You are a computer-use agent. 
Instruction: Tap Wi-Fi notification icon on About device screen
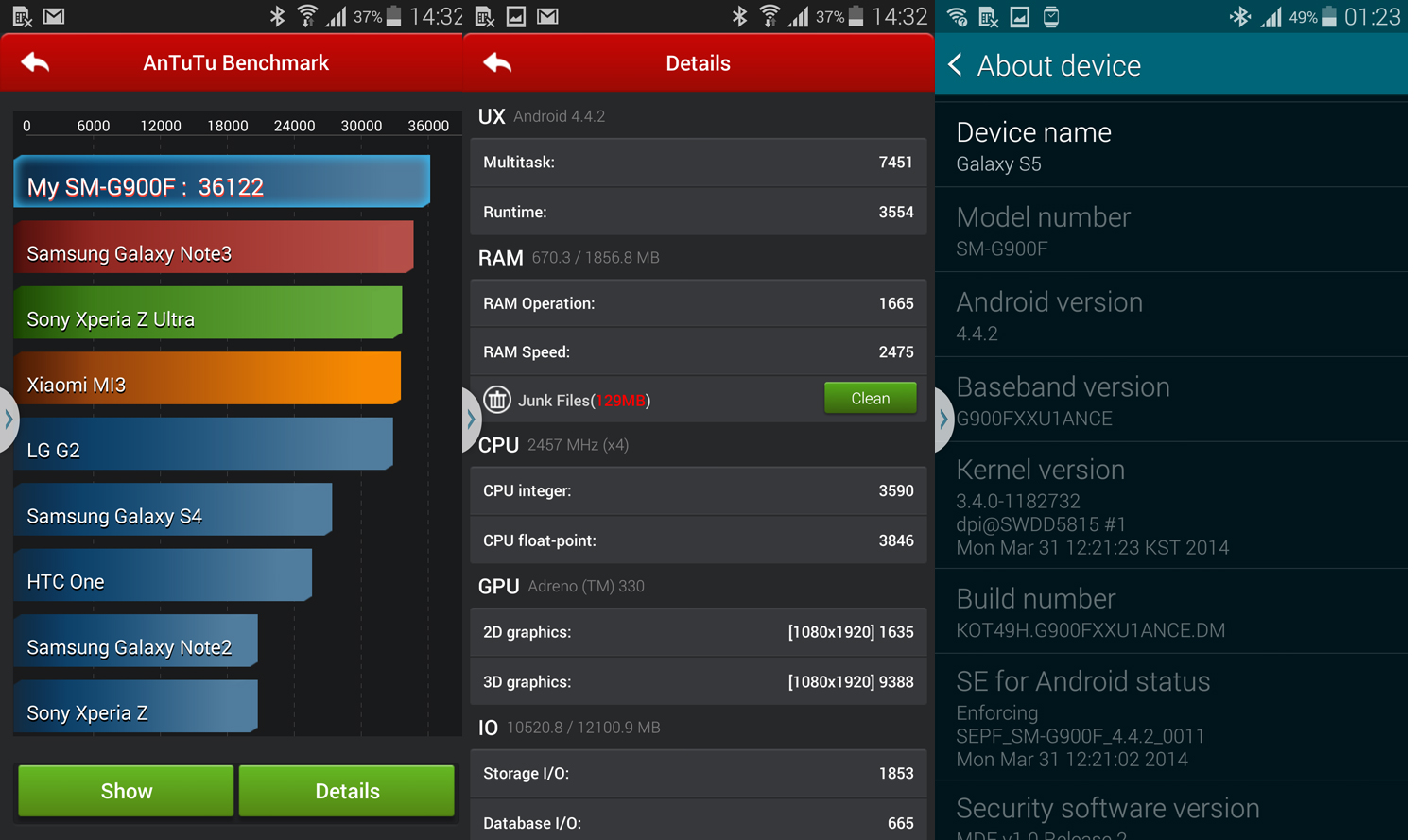click(958, 16)
